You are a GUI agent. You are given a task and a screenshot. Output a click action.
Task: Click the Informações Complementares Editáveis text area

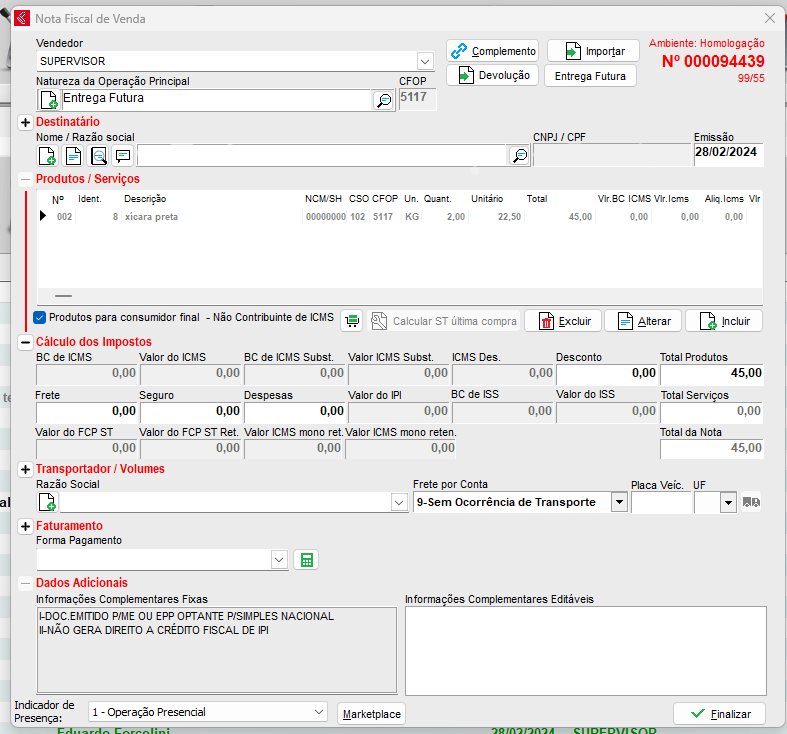pos(585,650)
